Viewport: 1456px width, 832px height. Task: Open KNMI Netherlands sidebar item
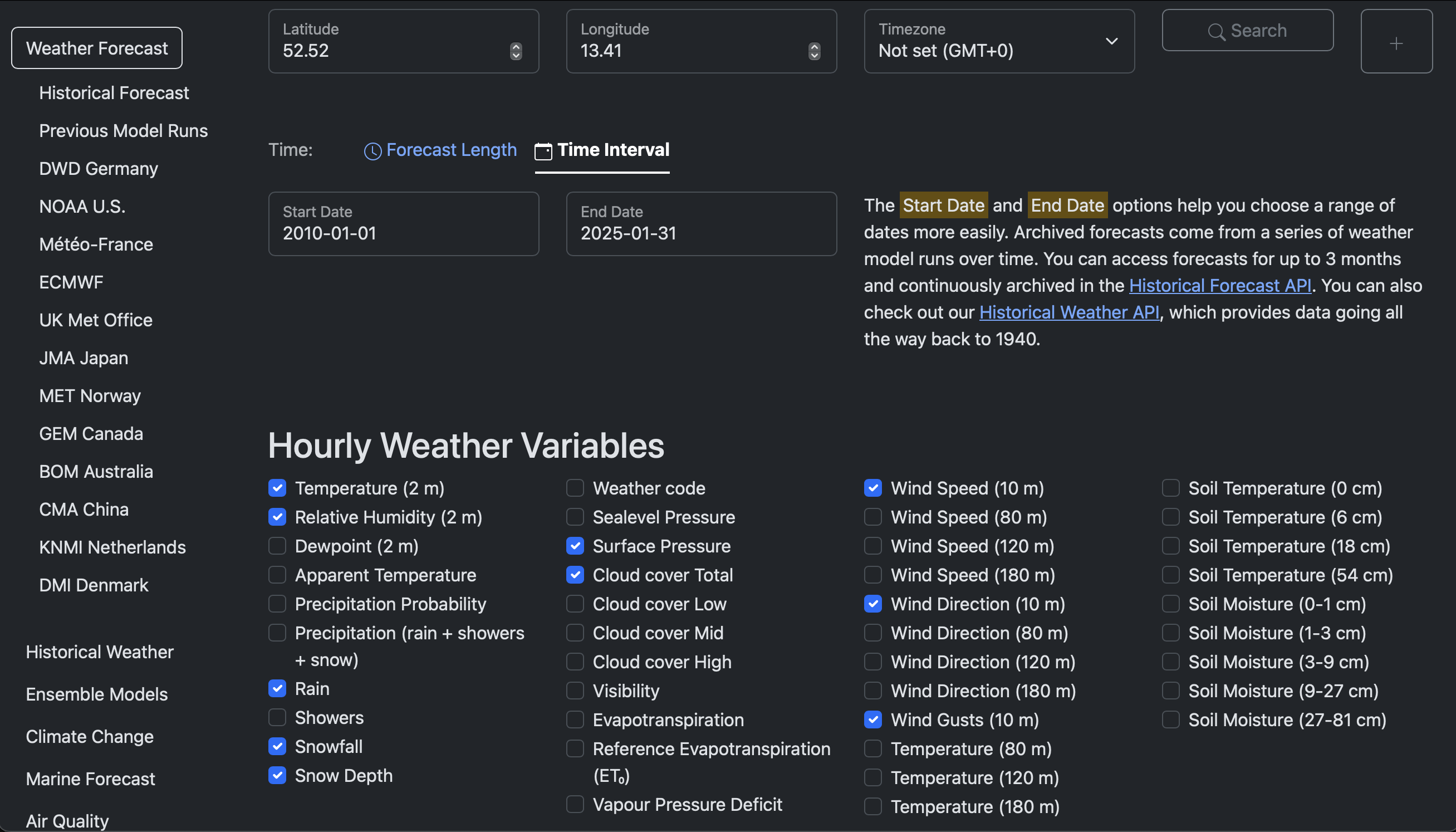pyautogui.click(x=112, y=547)
